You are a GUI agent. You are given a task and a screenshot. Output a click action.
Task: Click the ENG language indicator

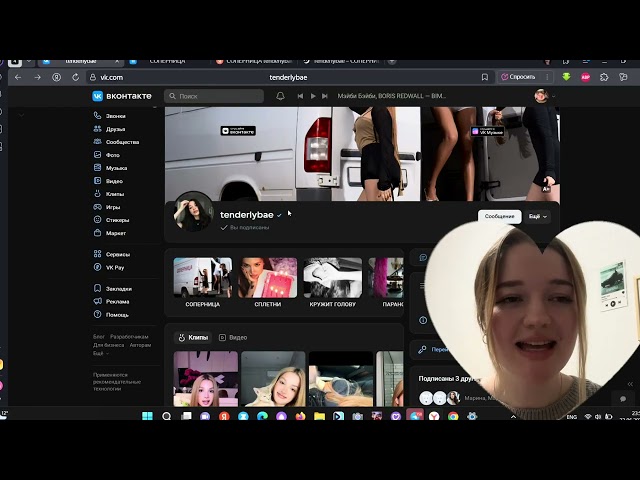point(572,417)
